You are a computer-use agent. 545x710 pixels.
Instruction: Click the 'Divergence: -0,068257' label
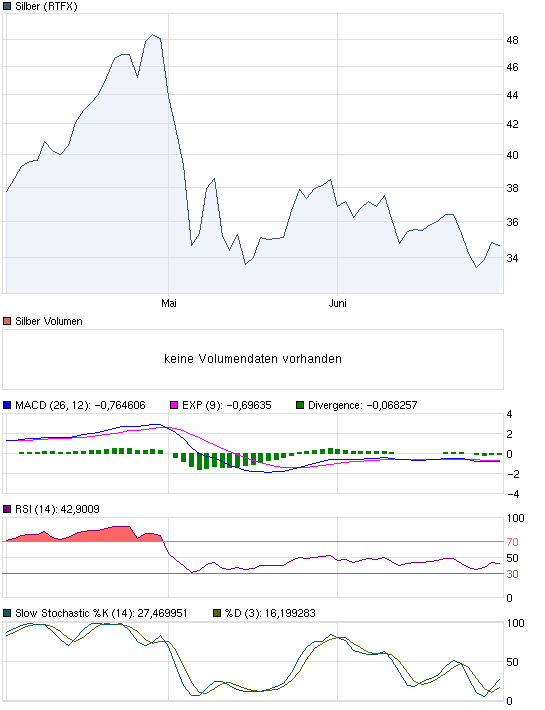(363, 405)
